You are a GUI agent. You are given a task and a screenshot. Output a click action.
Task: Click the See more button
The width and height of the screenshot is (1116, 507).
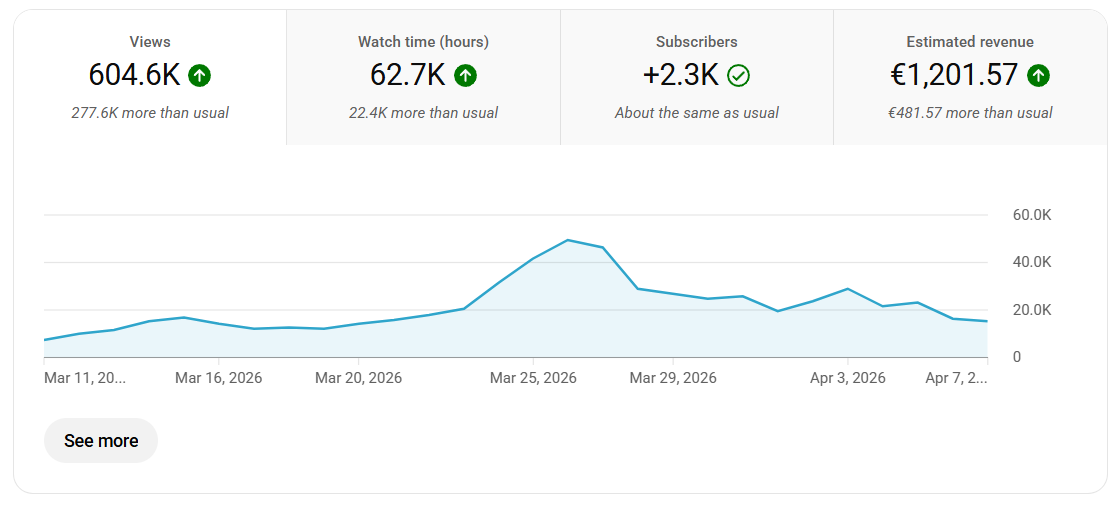tap(101, 441)
